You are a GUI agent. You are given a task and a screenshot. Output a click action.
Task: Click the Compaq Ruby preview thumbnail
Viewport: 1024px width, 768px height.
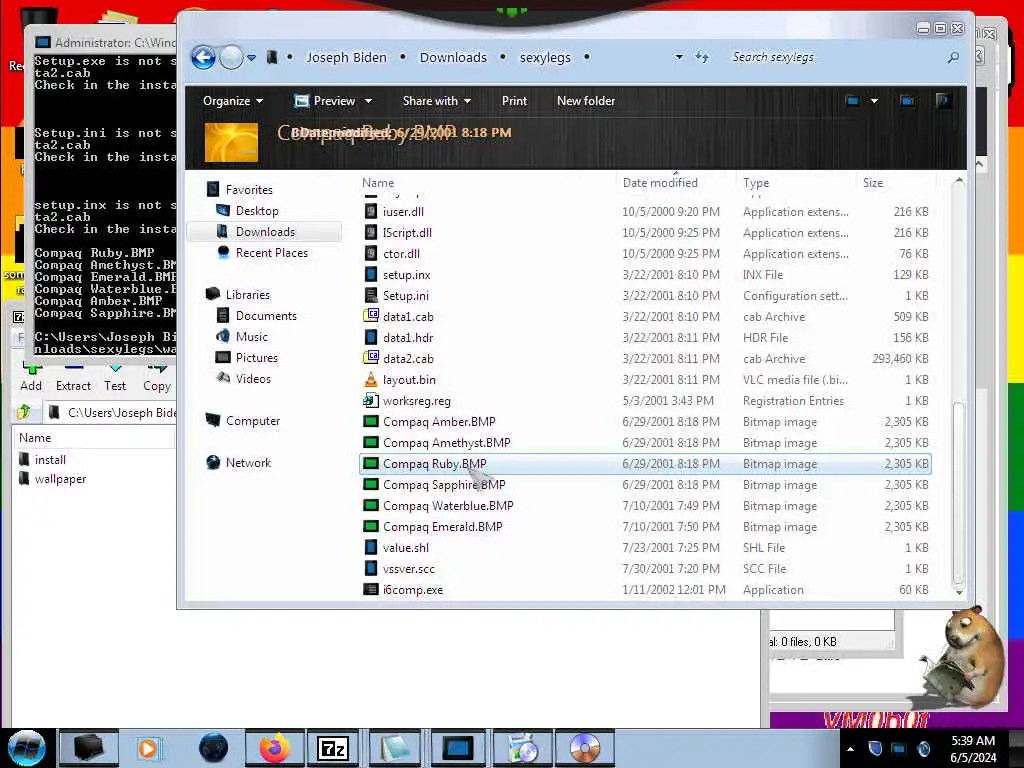point(231,142)
